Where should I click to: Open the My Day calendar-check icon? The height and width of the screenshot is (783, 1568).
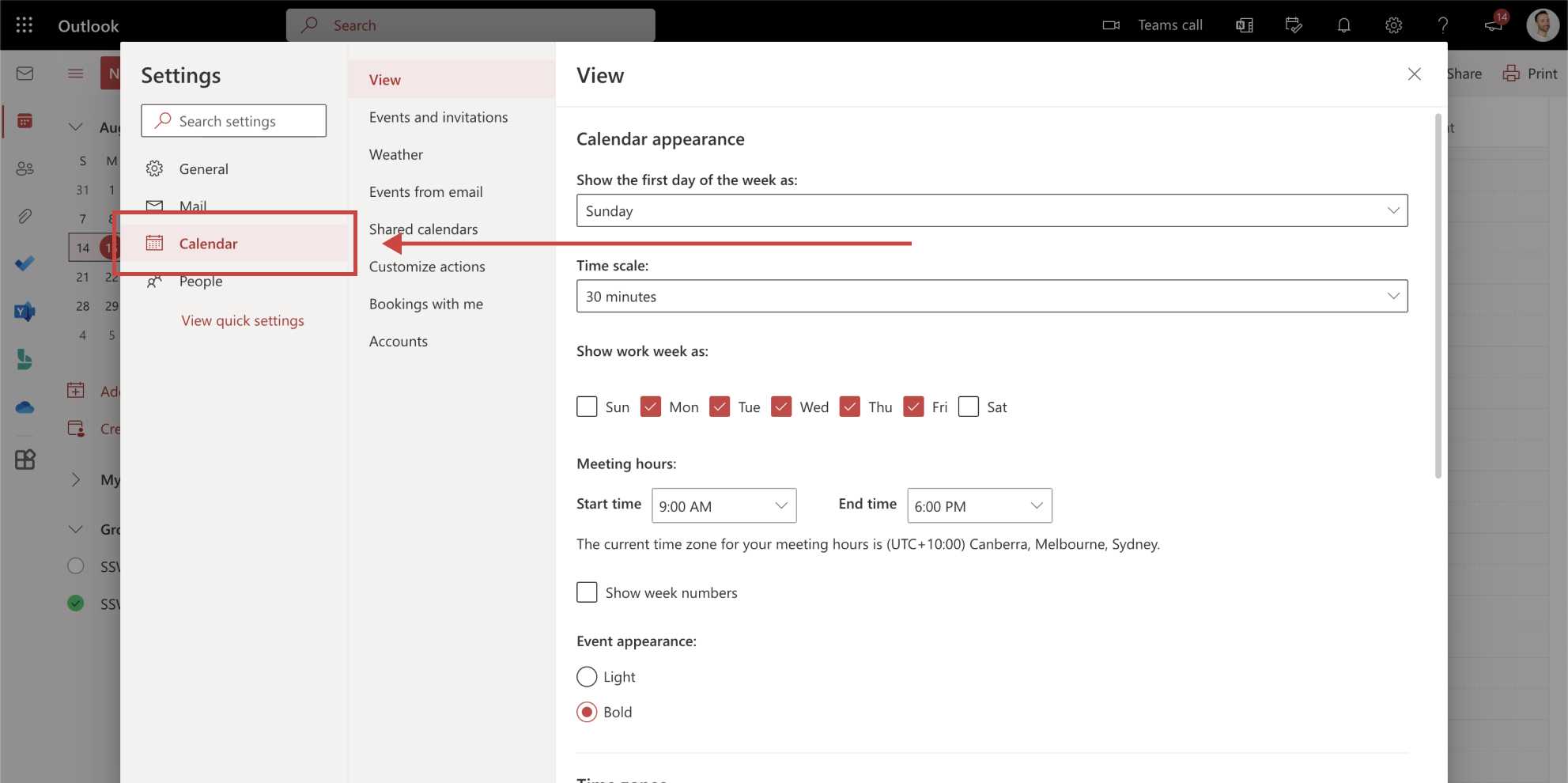1294,25
